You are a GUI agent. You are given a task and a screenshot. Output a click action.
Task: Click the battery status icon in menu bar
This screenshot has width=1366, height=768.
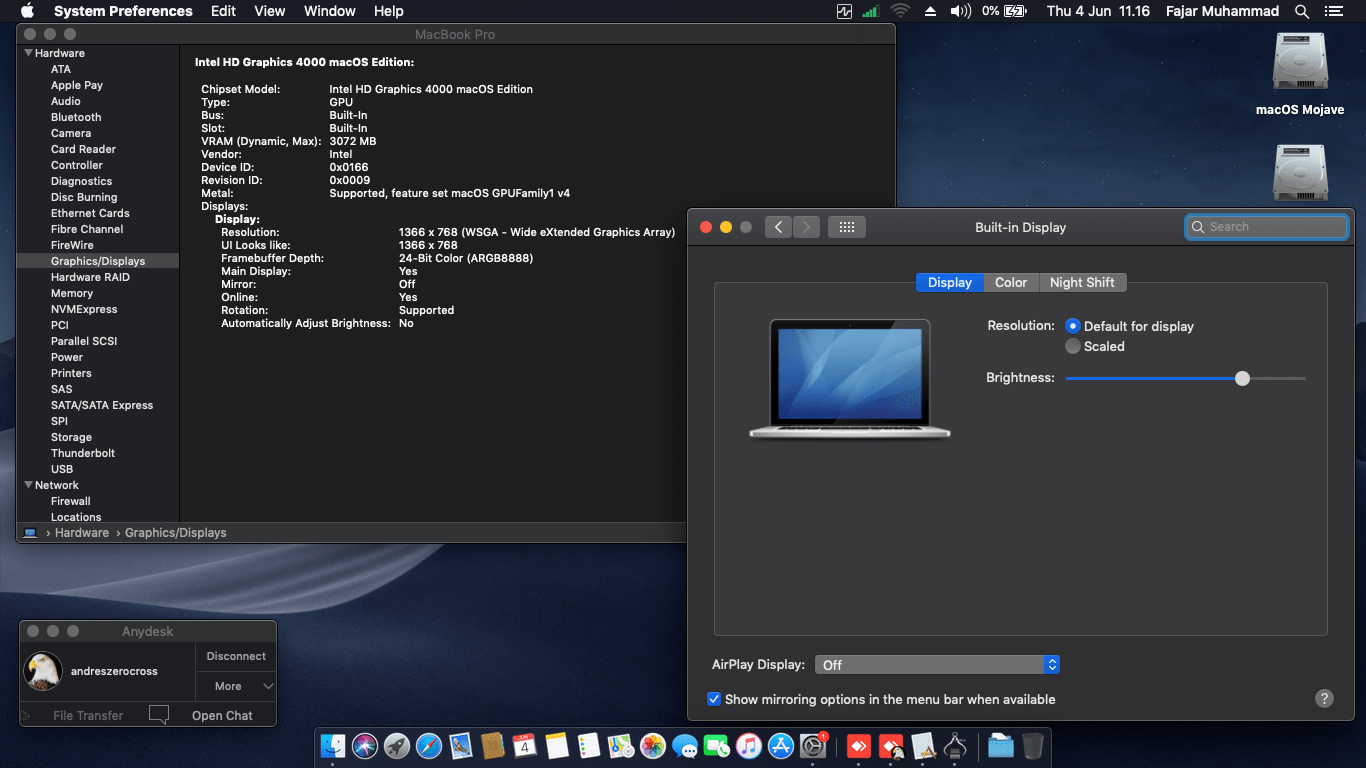click(1016, 11)
